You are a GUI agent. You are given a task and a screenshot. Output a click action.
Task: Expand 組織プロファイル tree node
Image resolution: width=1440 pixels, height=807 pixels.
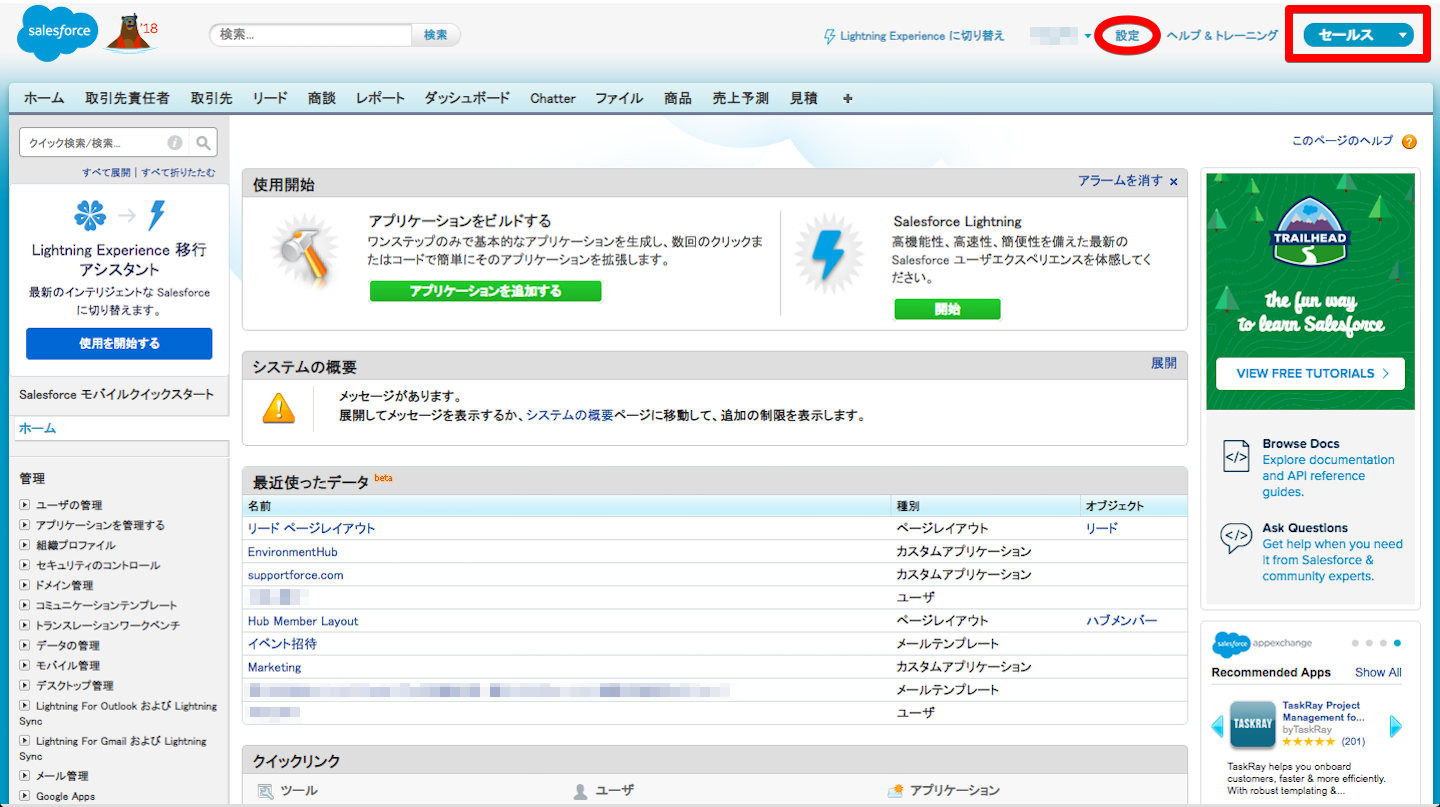tap(25, 545)
